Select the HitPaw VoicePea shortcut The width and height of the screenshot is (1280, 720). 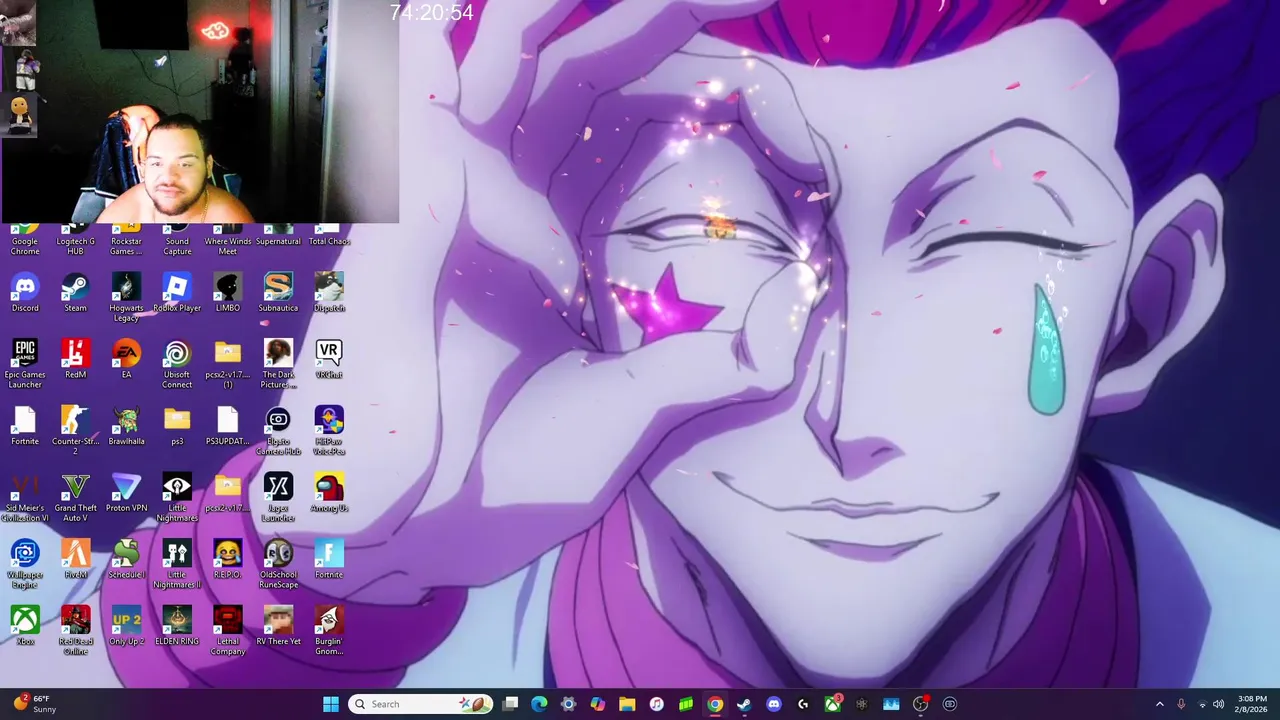click(x=329, y=431)
